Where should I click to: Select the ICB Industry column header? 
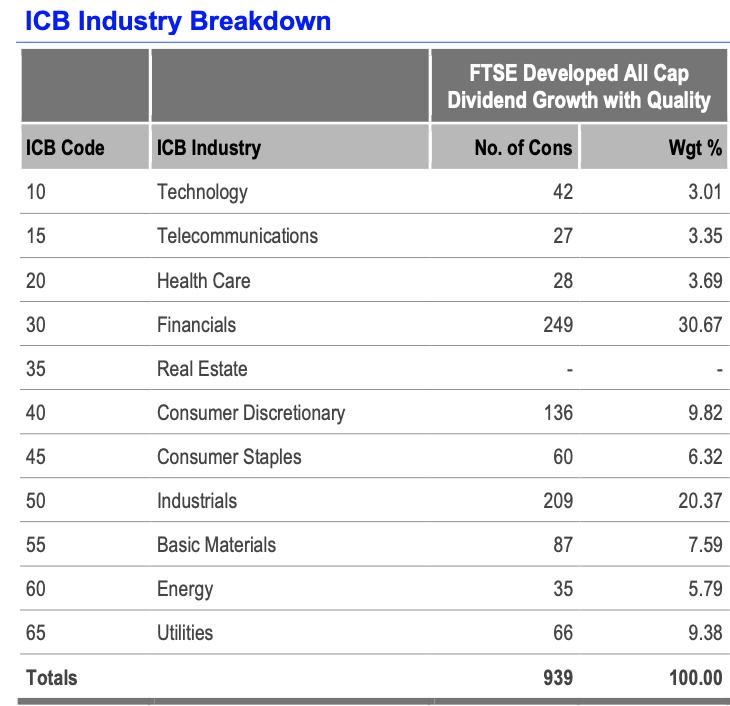pyautogui.click(x=209, y=148)
